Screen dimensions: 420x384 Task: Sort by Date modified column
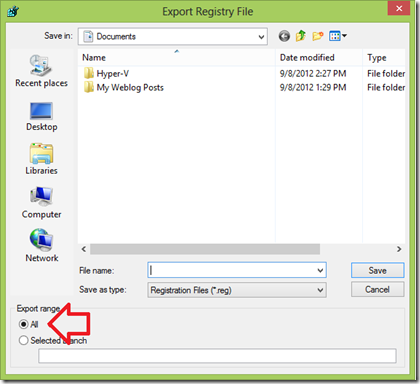click(319, 58)
